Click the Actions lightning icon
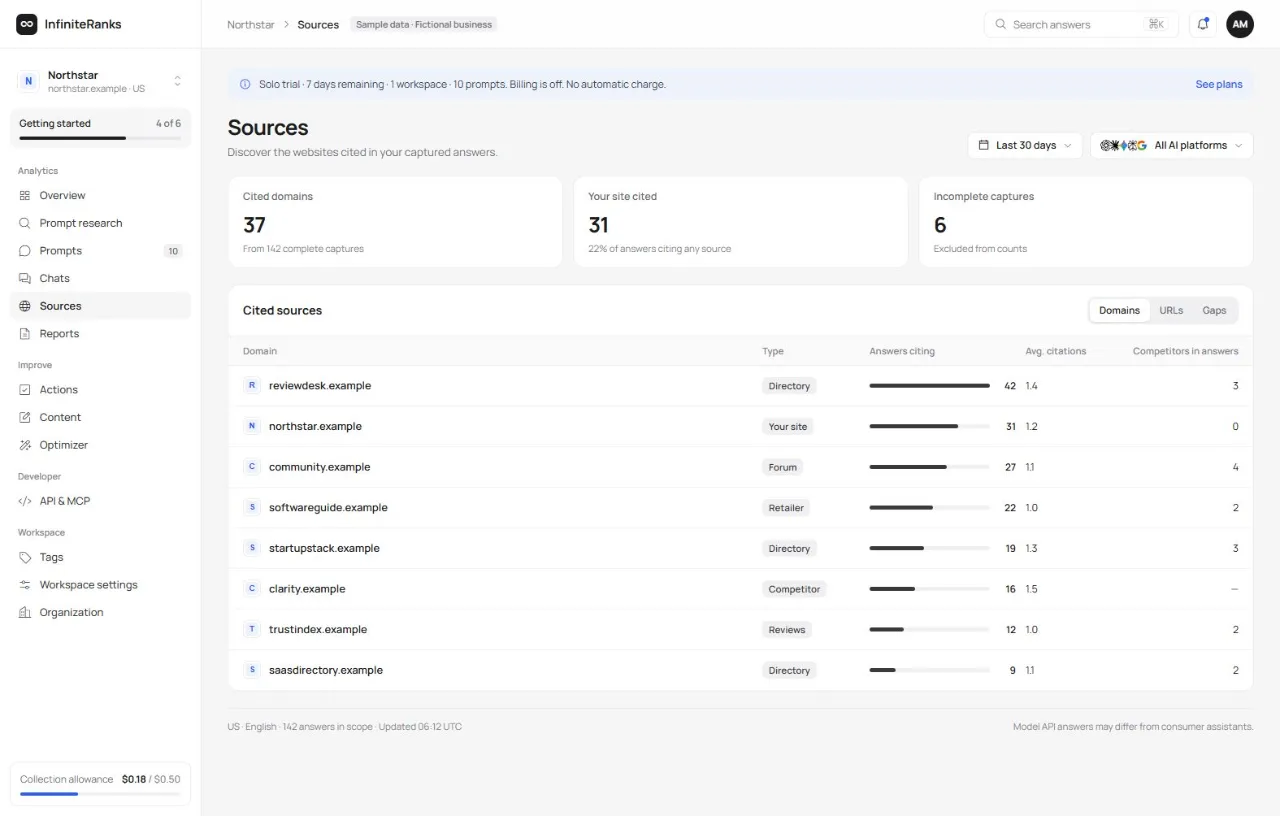This screenshot has height=816, width=1280. (25, 390)
